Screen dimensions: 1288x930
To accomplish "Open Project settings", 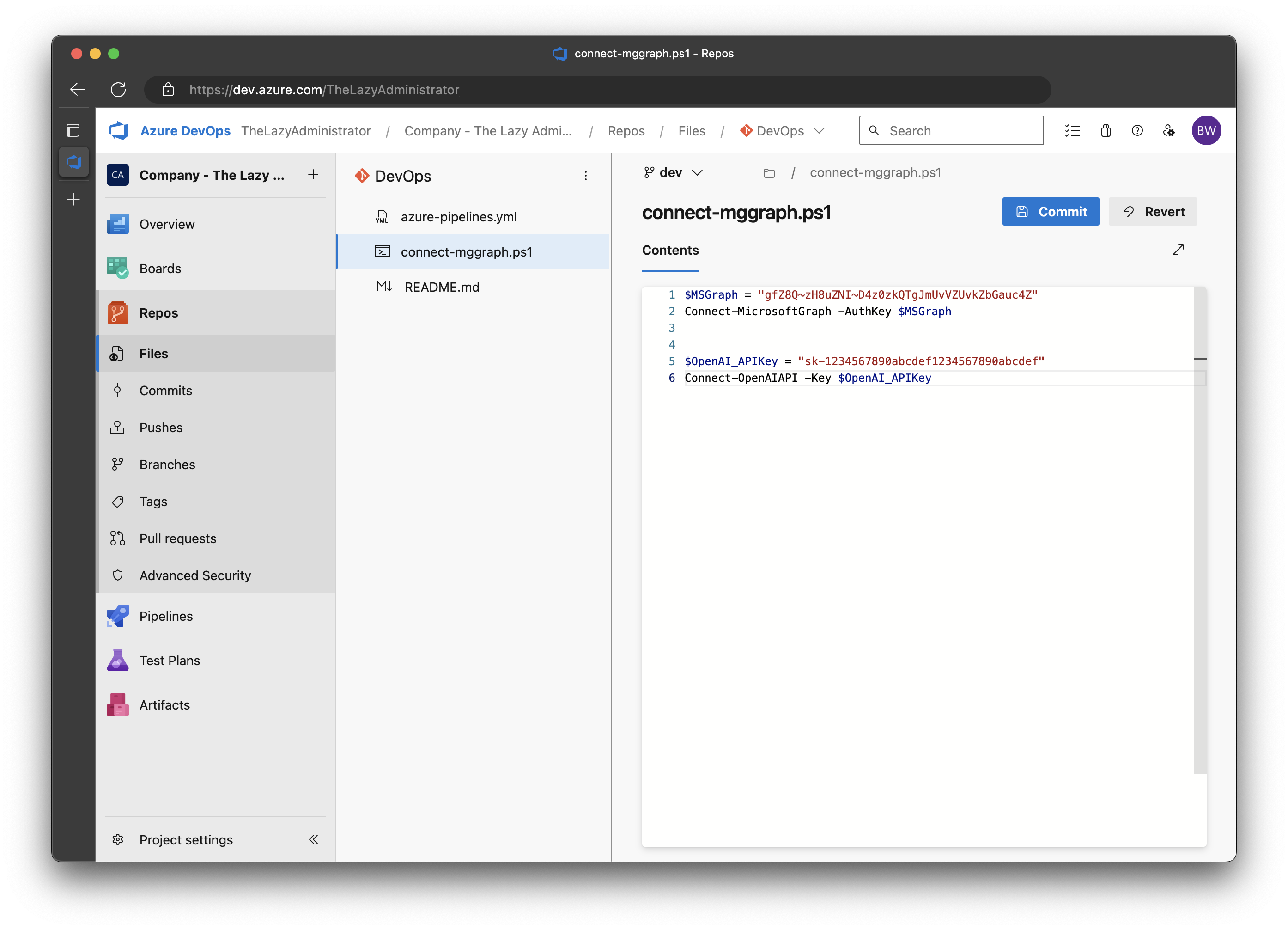I will 186,839.
